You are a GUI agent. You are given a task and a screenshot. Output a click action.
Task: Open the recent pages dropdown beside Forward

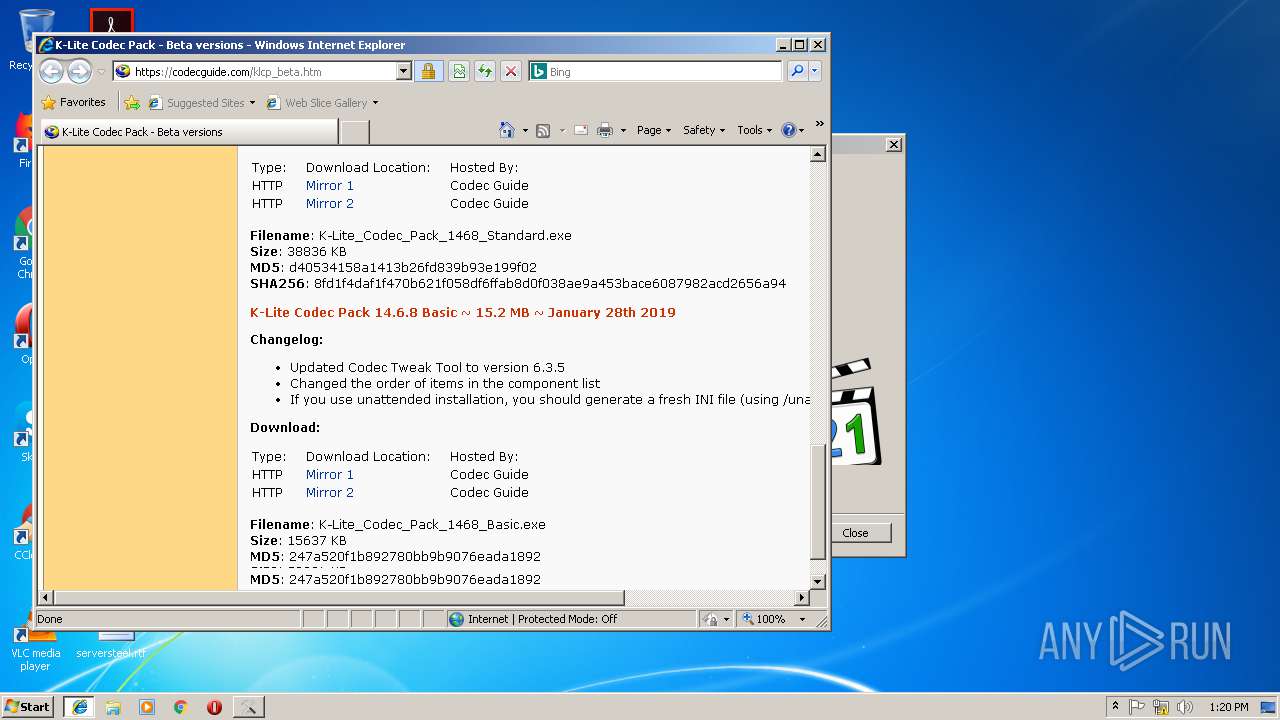click(x=101, y=72)
